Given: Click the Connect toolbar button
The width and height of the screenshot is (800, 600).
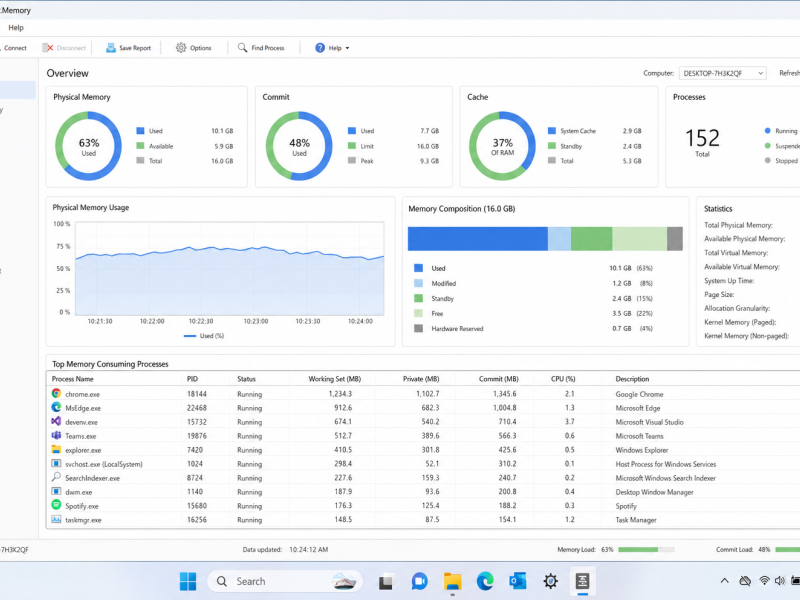Looking at the screenshot, I should (13, 48).
